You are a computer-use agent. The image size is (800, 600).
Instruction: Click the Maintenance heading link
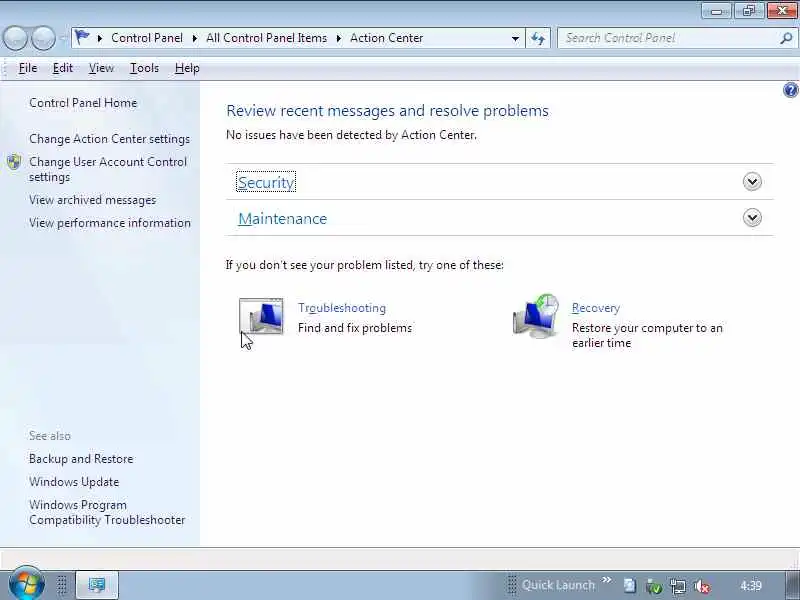[283, 218]
